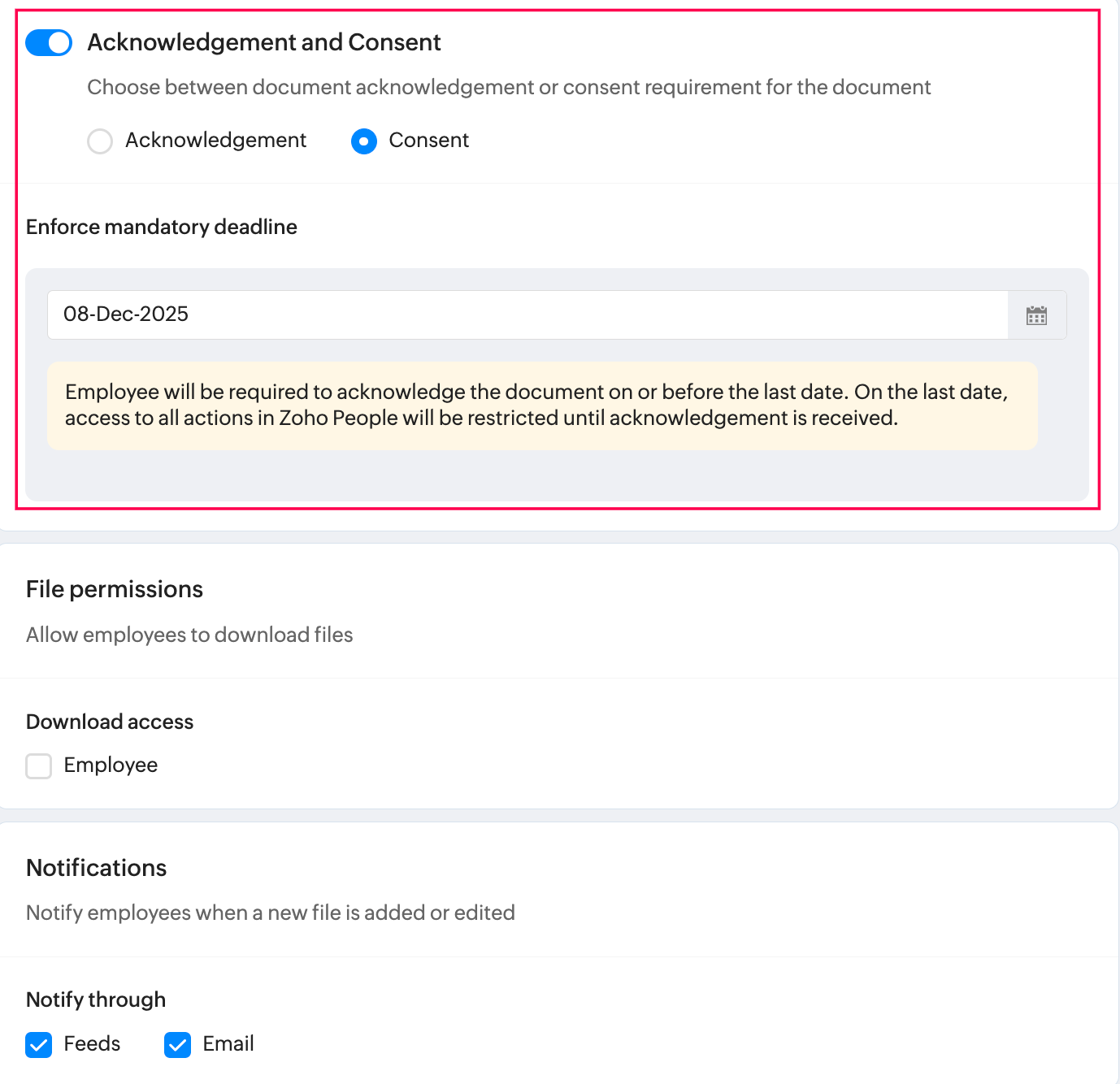Select the Consent radio button

364,141
